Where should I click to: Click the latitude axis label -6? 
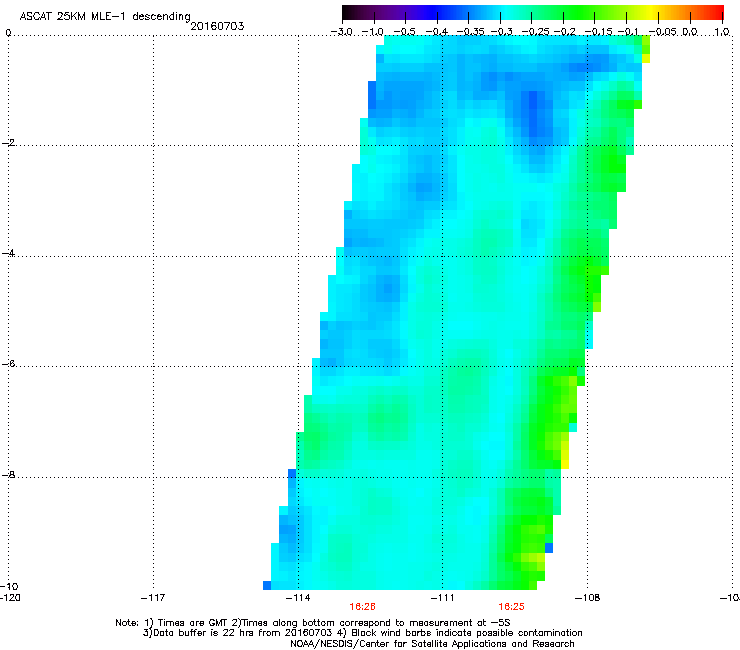(9, 363)
